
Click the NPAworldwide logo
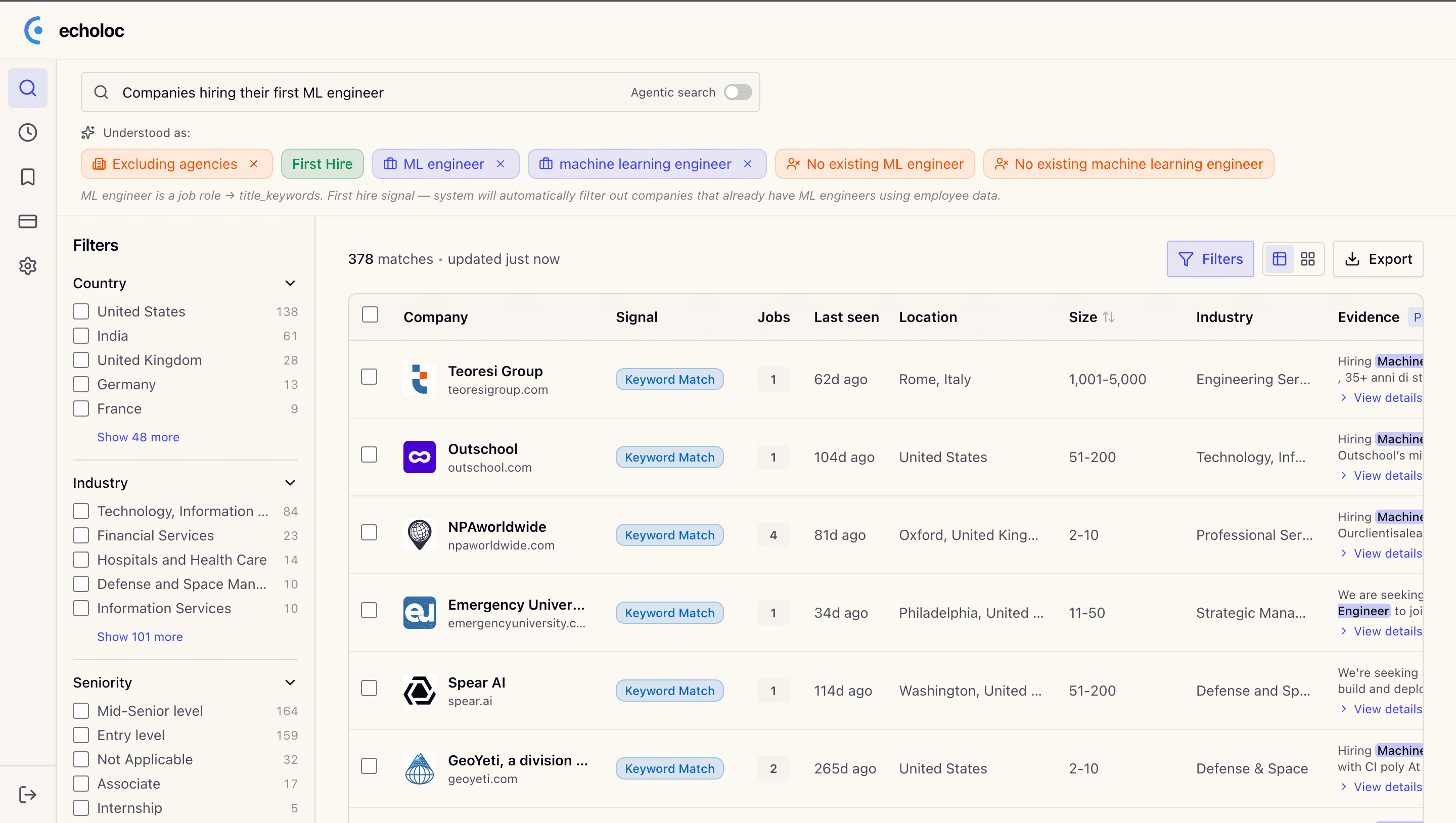pos(420,535)
